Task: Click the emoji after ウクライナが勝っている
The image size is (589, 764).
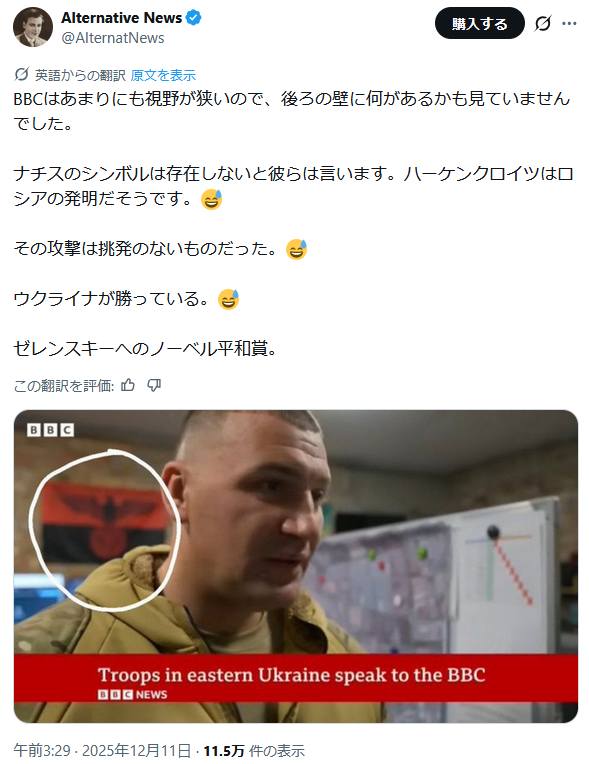Action: [228, 299]
